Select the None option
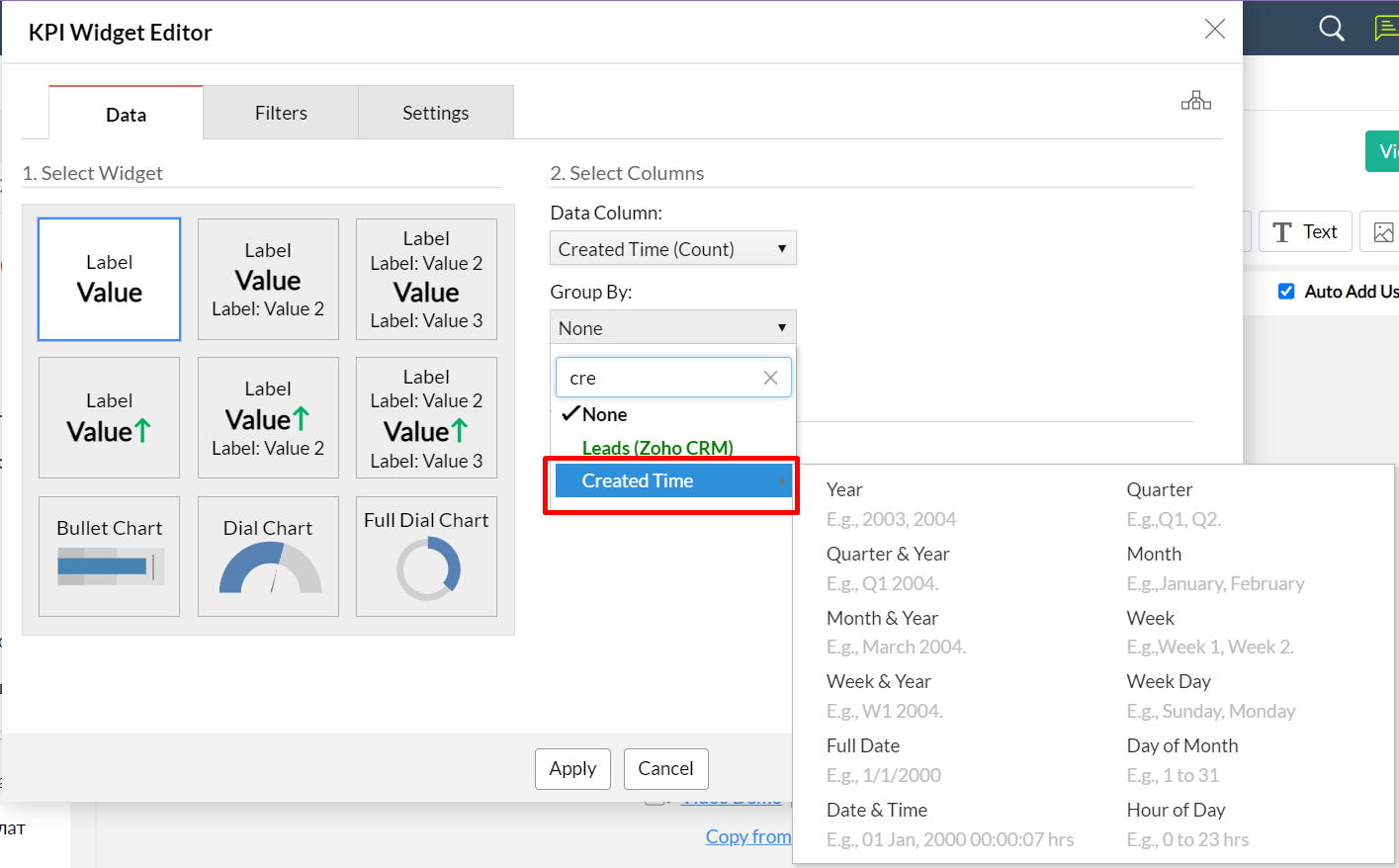This screenshot has width=1399, height=868. [x=604, y=415]
